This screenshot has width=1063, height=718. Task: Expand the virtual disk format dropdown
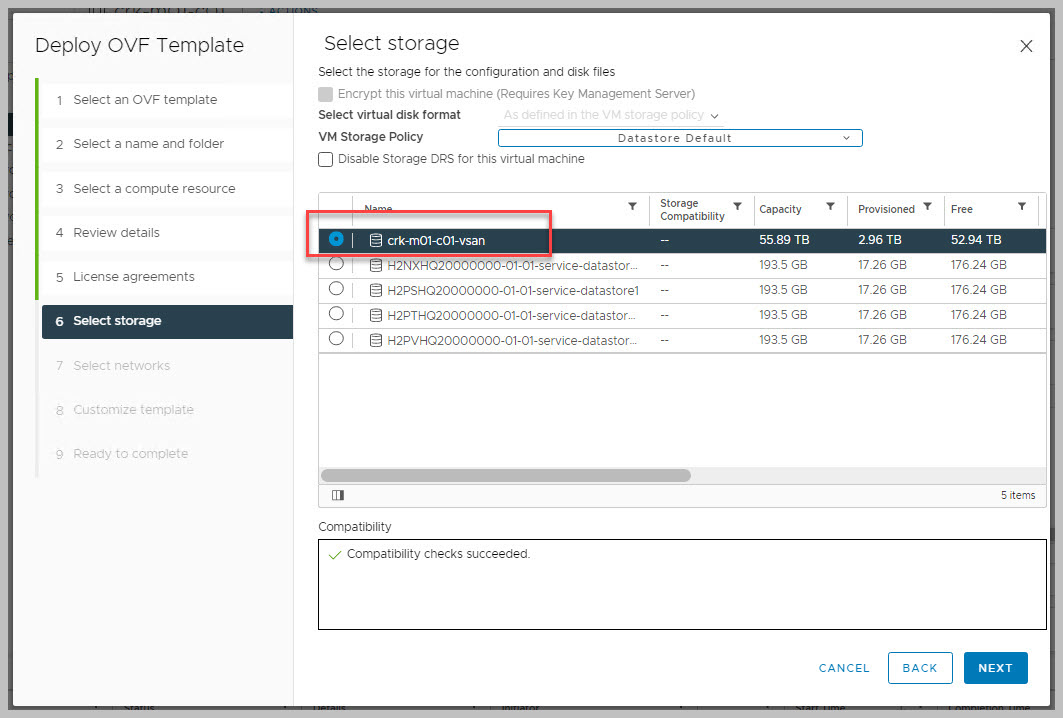pyautogui.click(x=611, y=115)
